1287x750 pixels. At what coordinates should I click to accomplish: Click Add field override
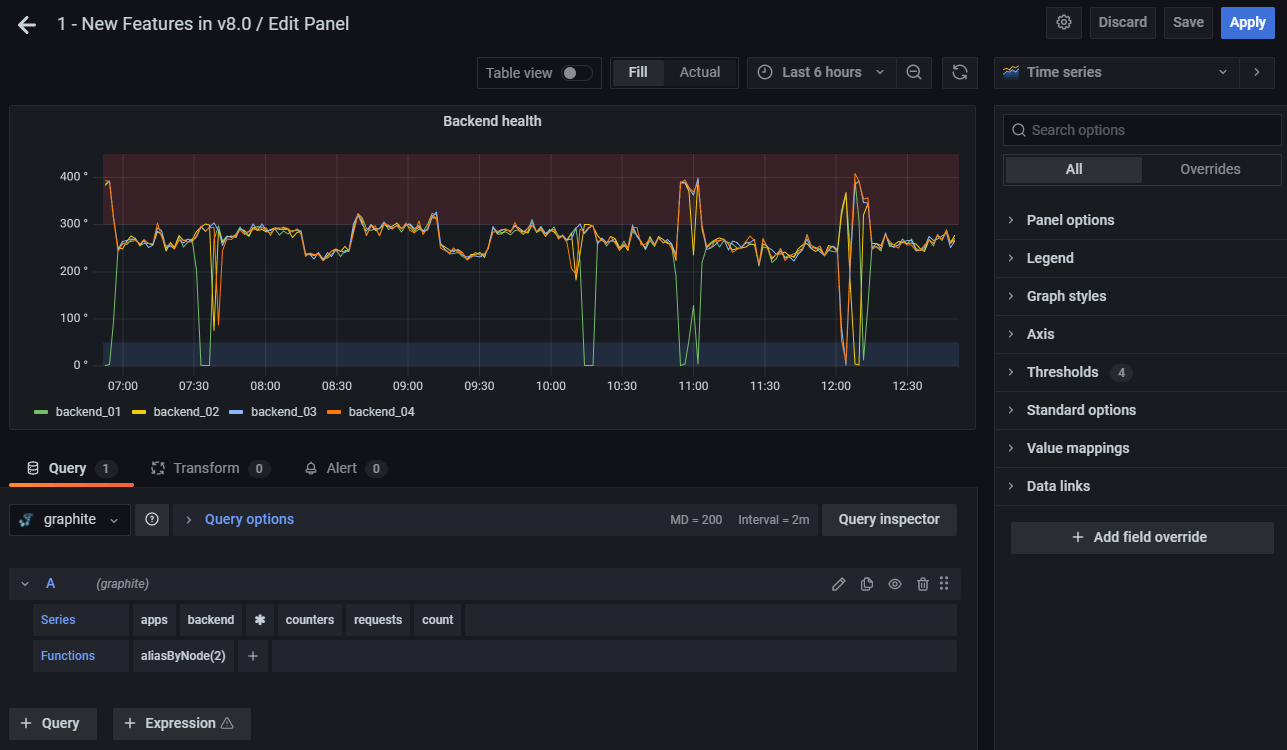tap(1141, 537)
